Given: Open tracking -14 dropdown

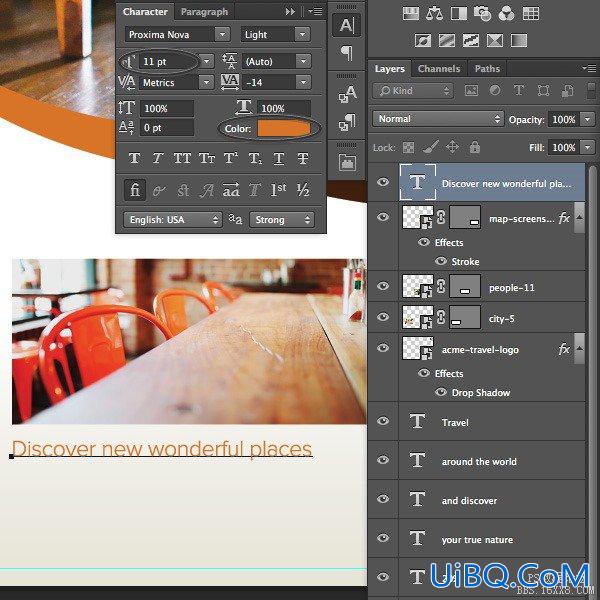Looking at the screenshot, I should click(303, 82).
